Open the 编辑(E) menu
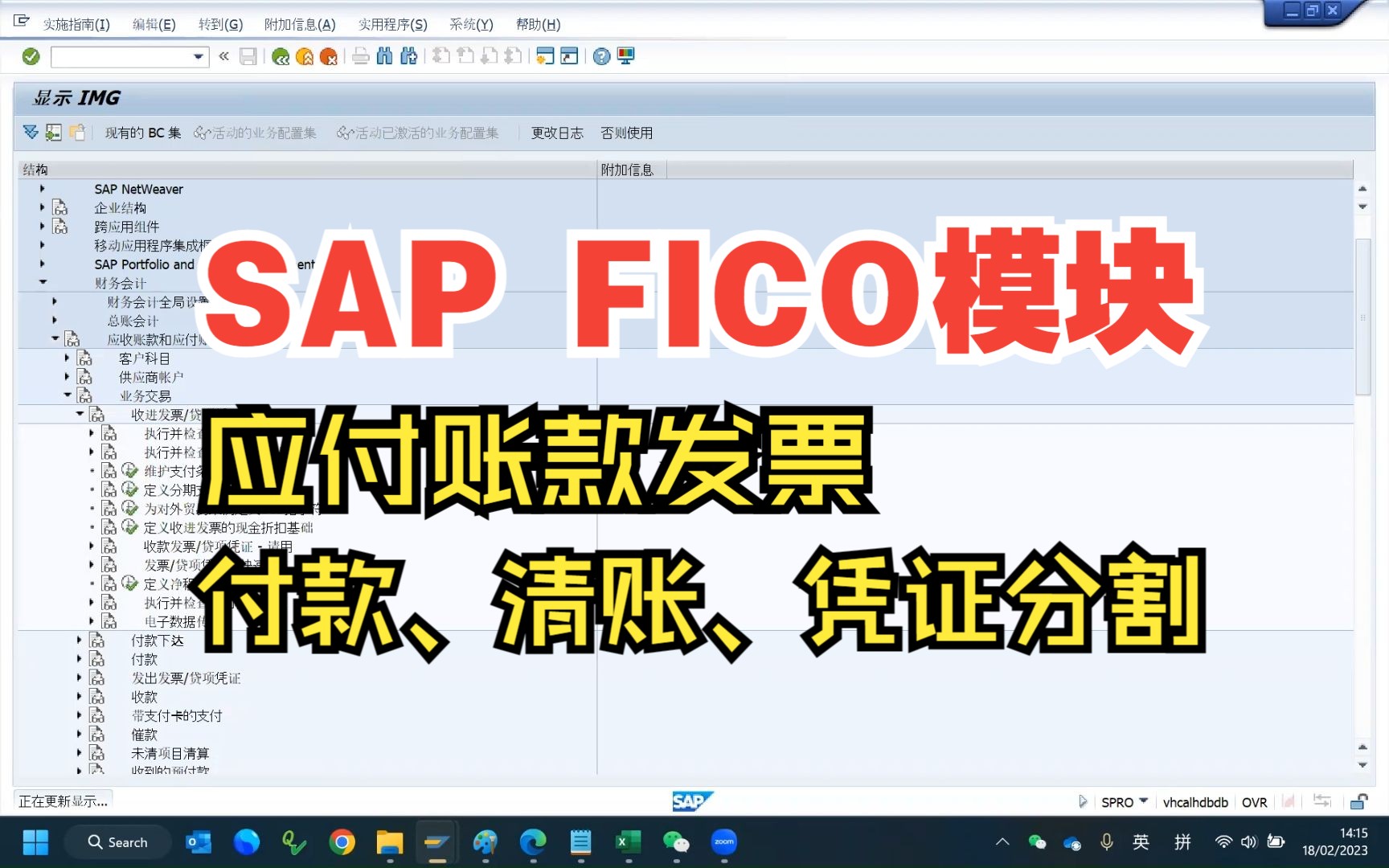 pos(154,24)
